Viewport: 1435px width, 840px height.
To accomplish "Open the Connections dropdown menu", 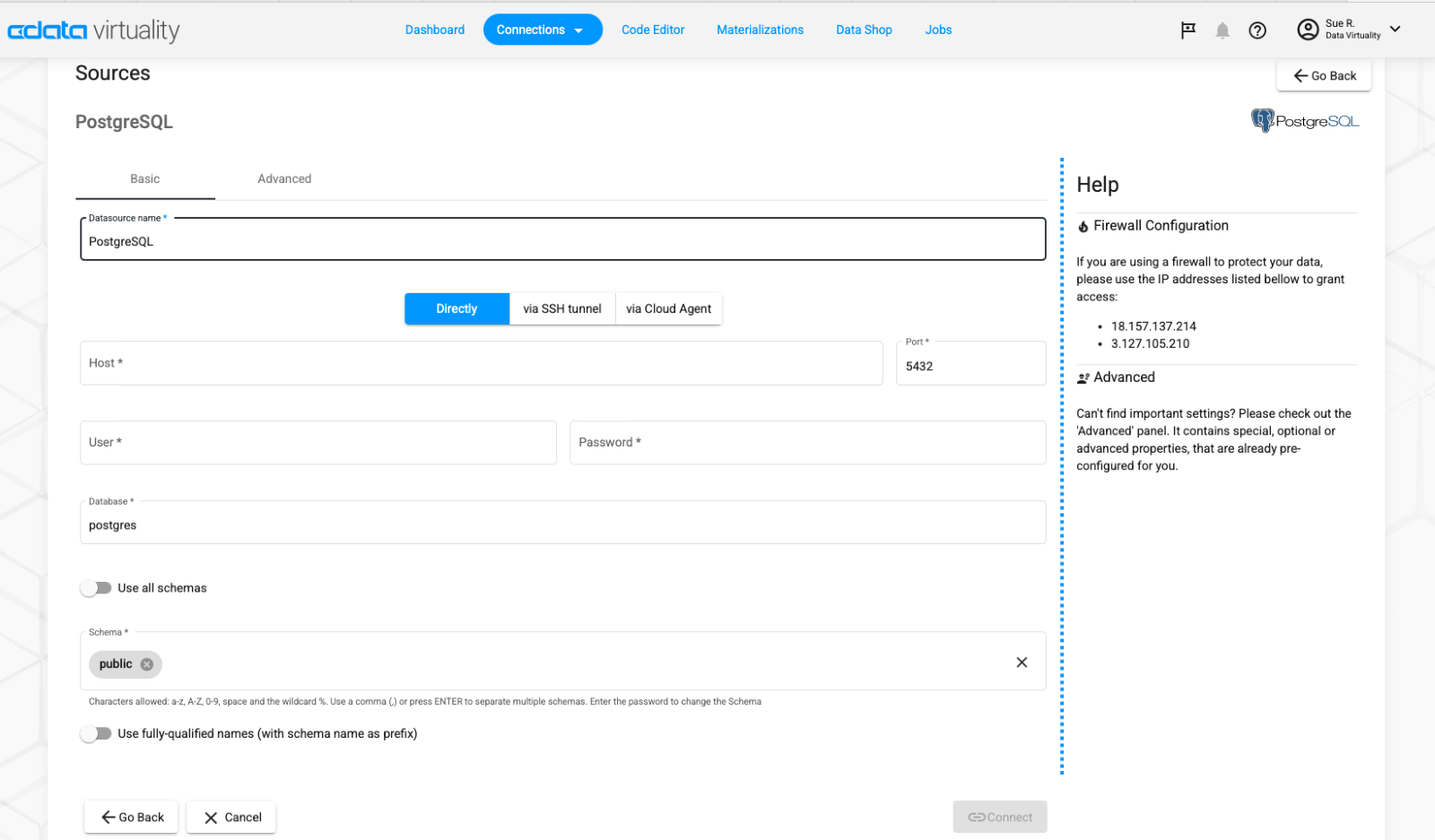I will pos(543,29).
